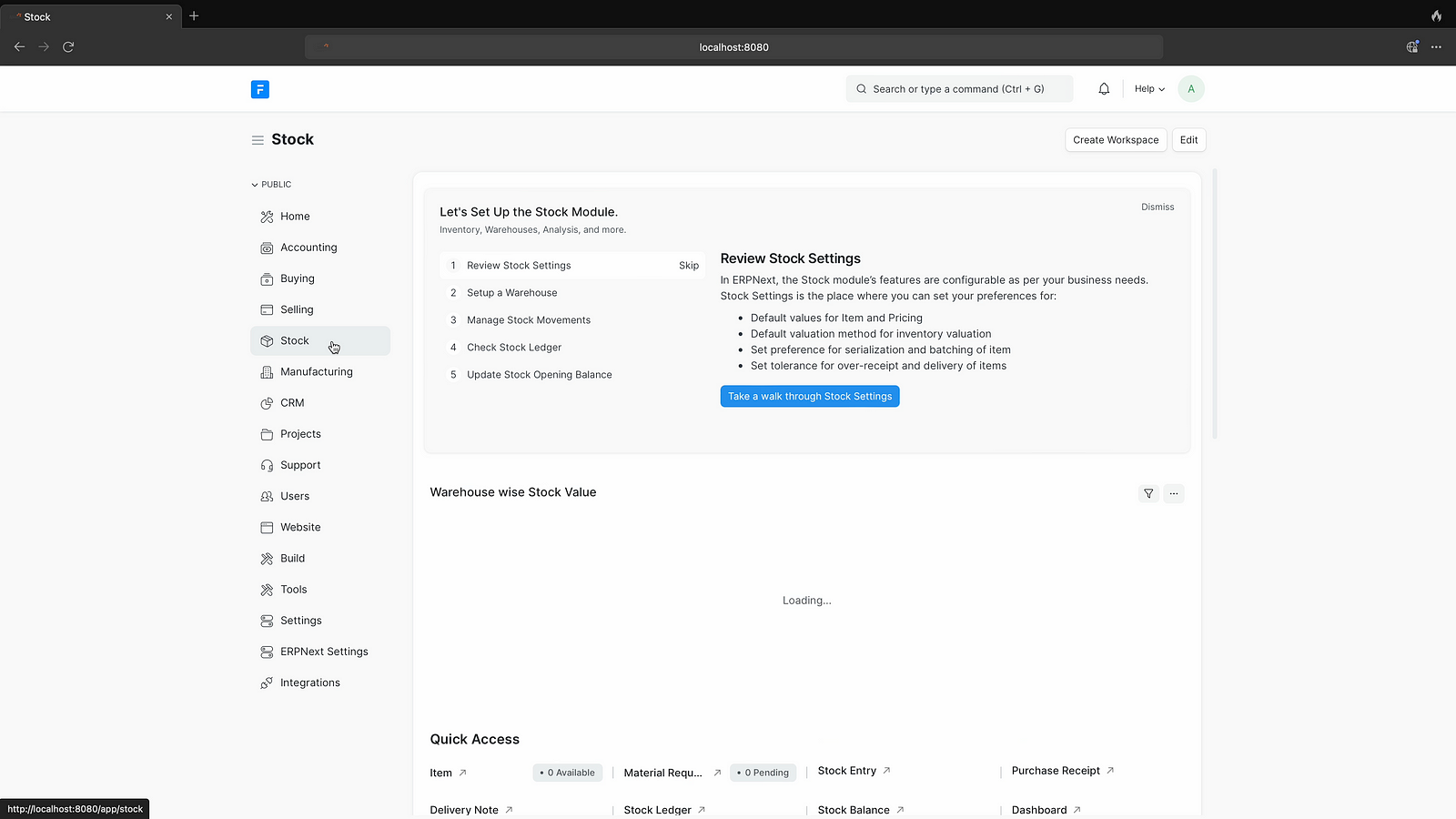Select the Setup a Warehouse step
This screenshot has width=1456, height=819.
[x=511, y=293]
